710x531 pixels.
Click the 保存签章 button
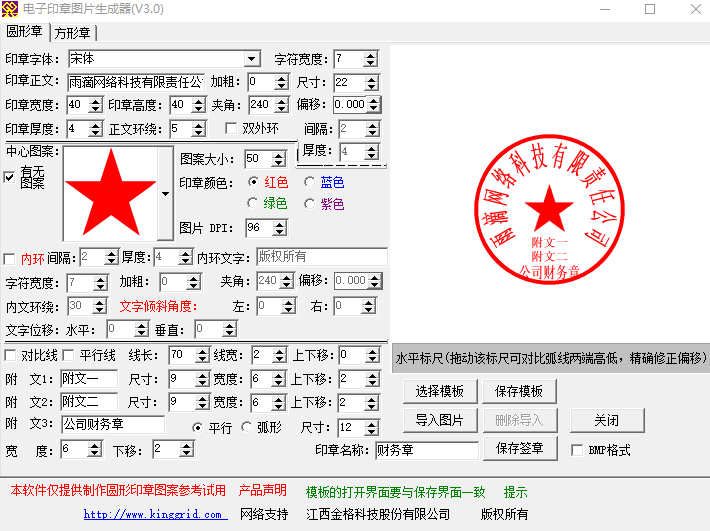point(520,448)
